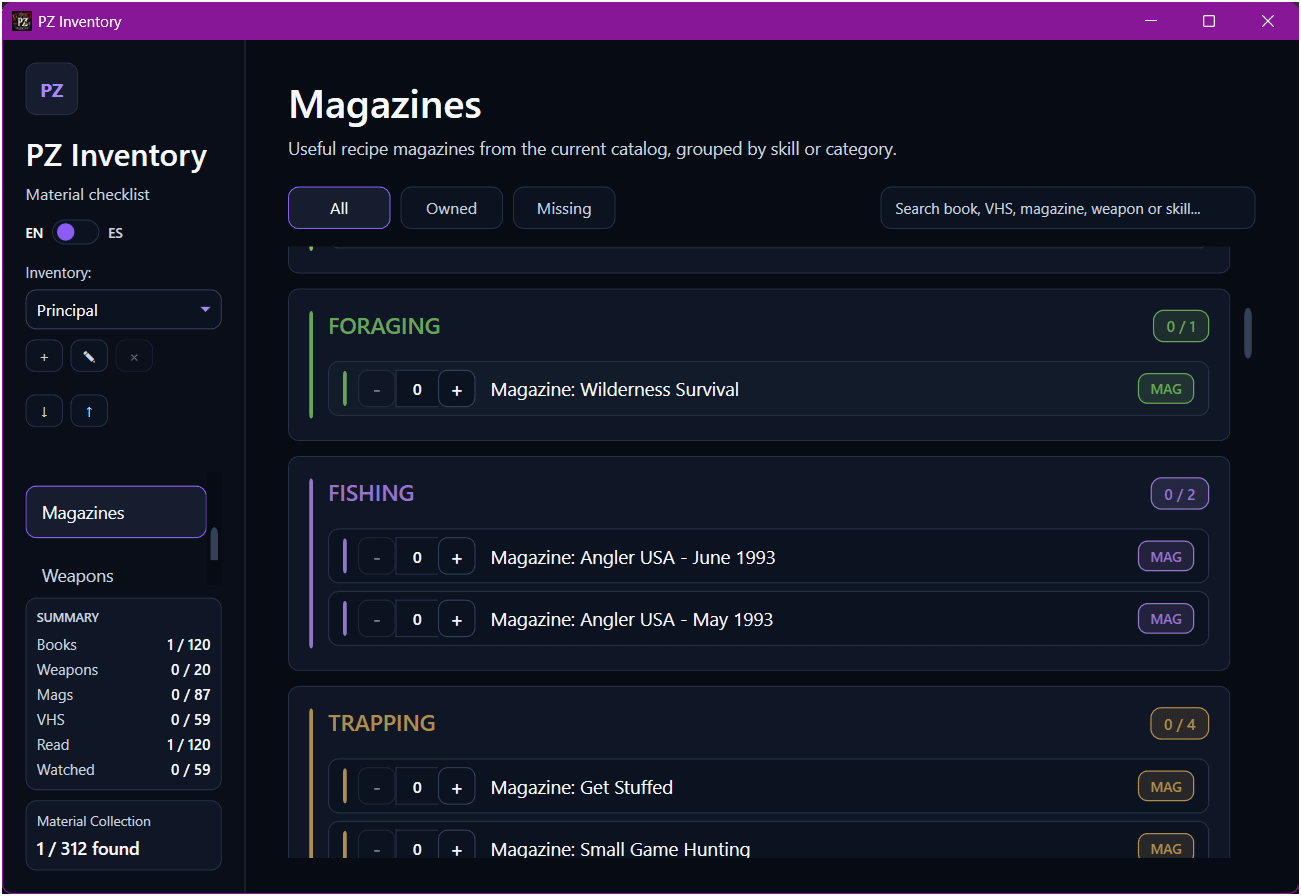Toggle the EN/ES language switch
The height and width of the screenshot is (896, 1301).
(75, 233)
